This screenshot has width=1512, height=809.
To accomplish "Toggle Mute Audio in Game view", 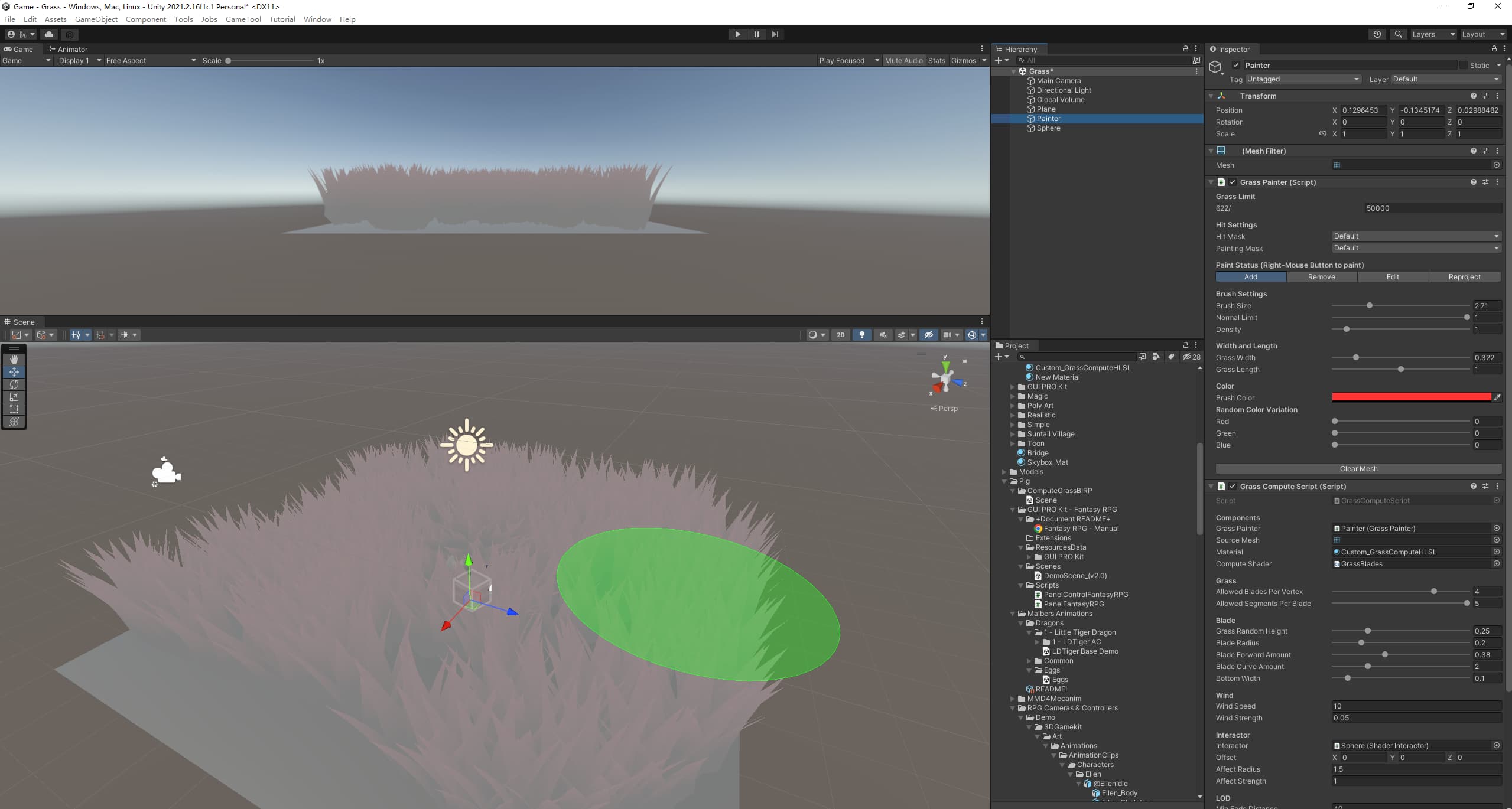I will coord(903,61).
